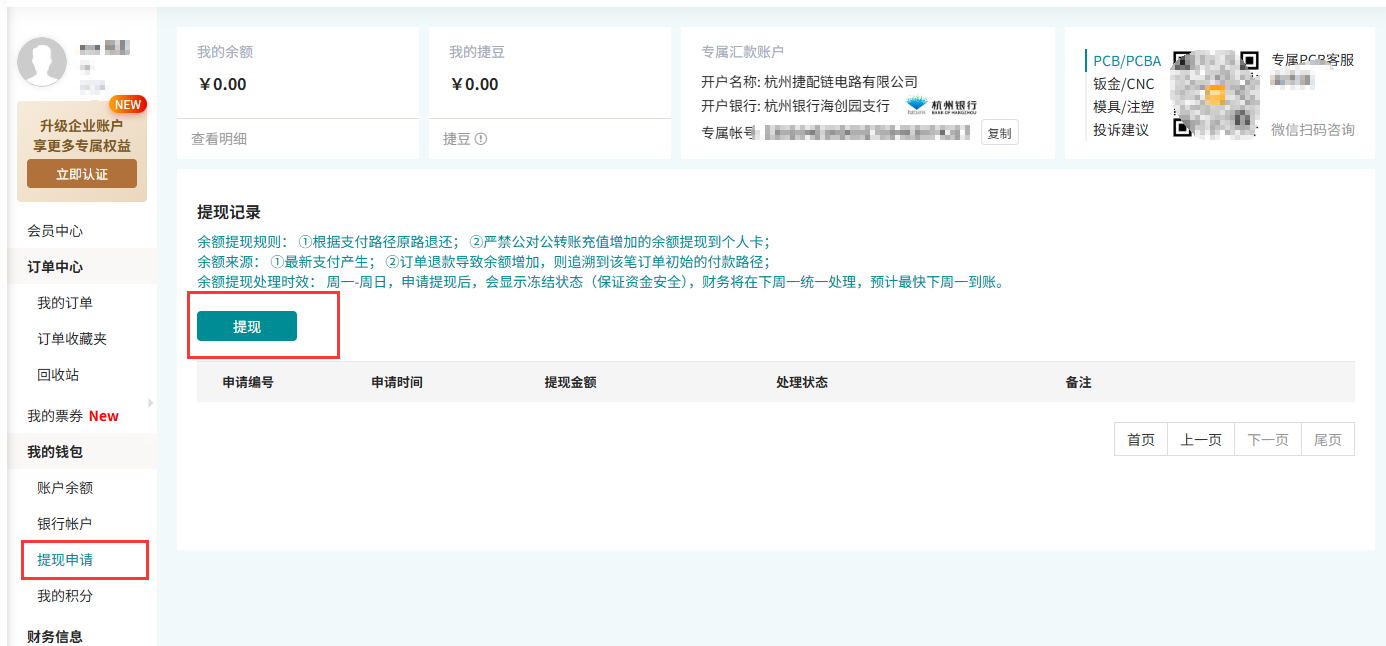Screen dimensions: 1386x646
Task: Expand the 财务信息 sidebar section
Action: [55, 636]
